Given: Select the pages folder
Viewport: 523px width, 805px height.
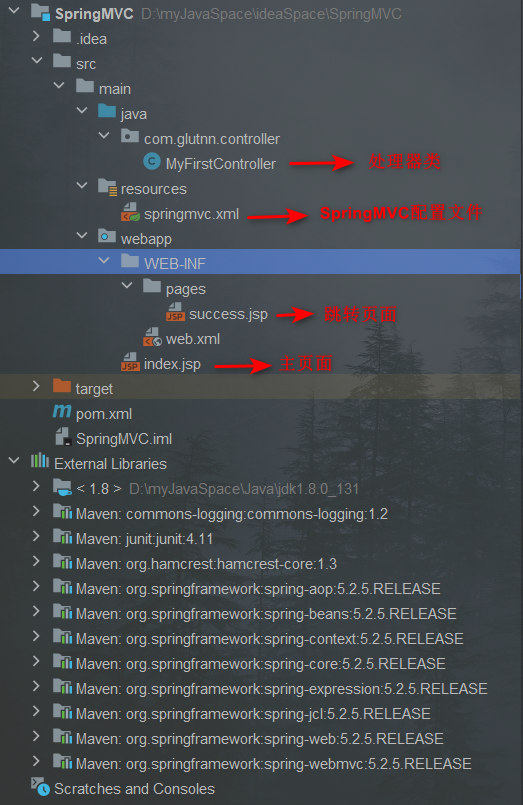Looking at the screenshot, I should click(185, 289).
